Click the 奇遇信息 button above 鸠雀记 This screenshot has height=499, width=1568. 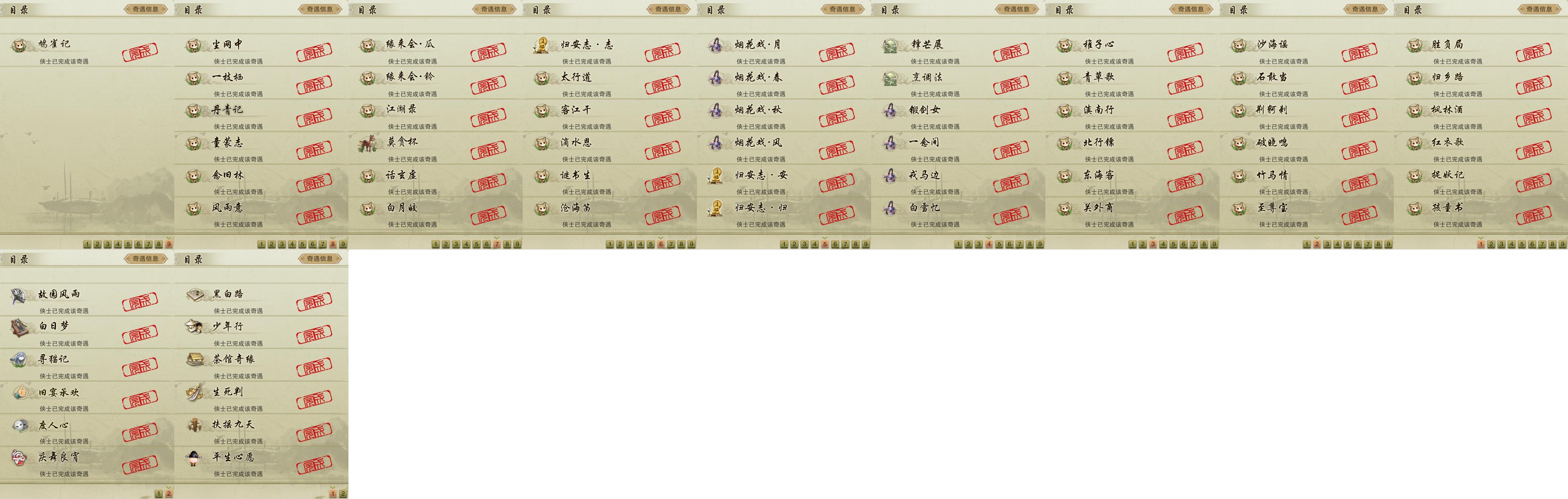pos(146,9)
